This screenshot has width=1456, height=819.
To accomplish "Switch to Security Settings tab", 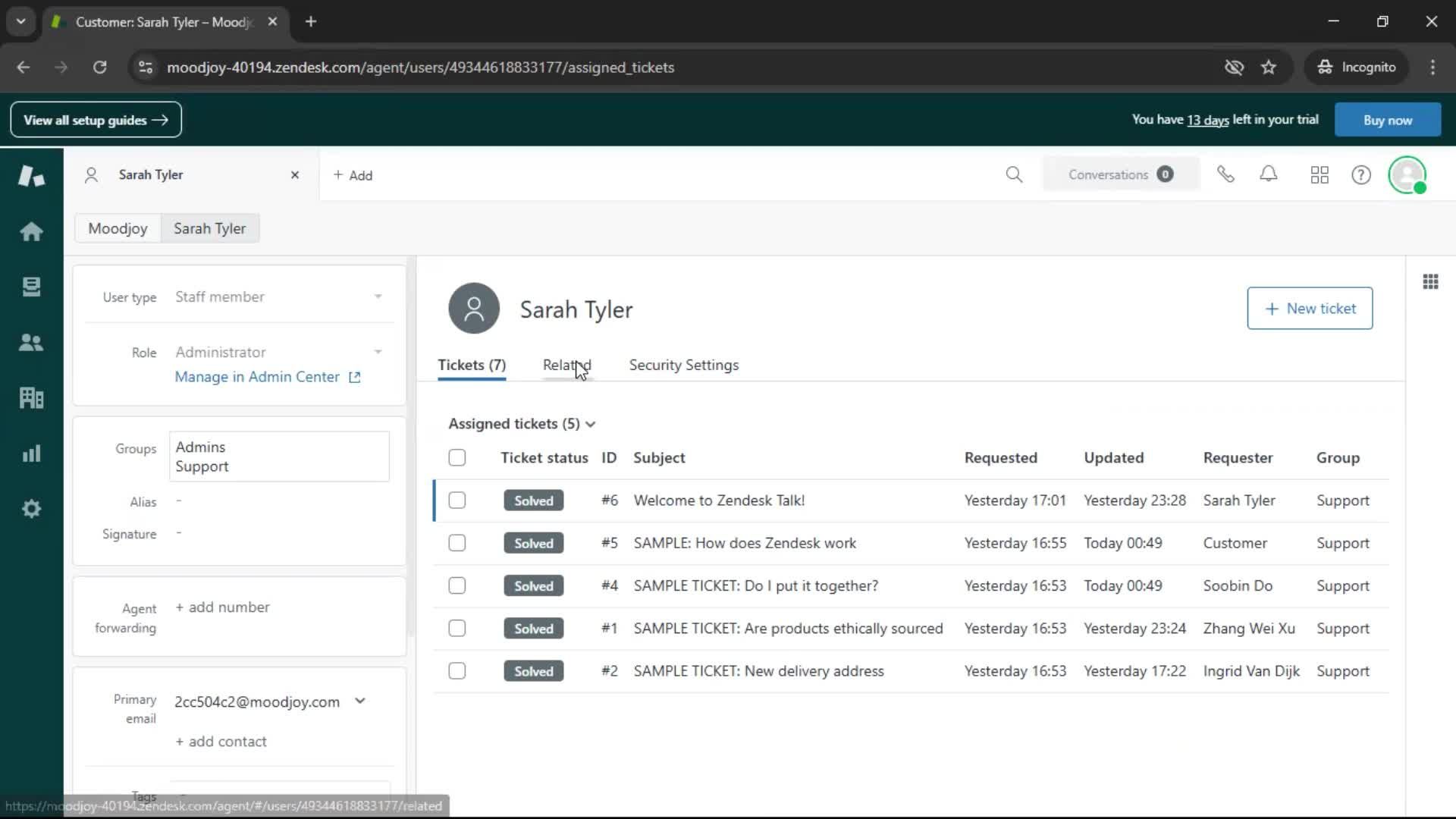I will tap(683, 366).
